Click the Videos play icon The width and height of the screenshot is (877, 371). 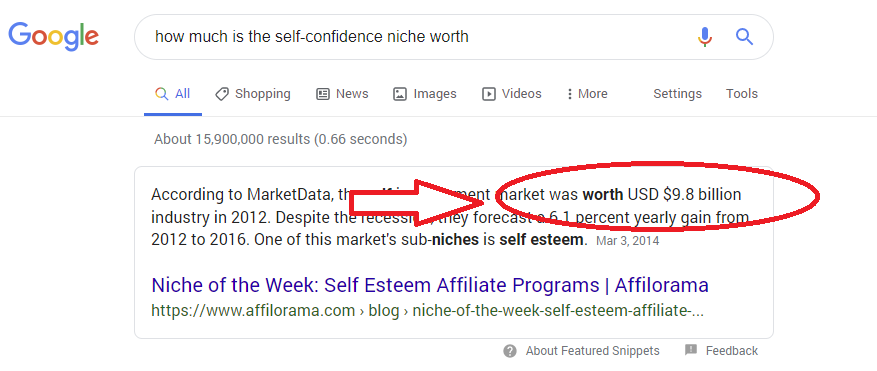pyautogui.click(x=489, y=94)
